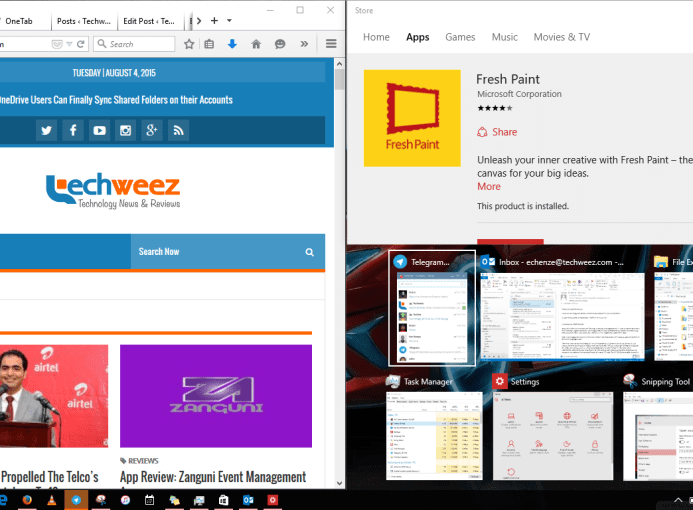The image size is (693, 510).
Task: Open Techweez YouTube icon
Action: (99, 130)
